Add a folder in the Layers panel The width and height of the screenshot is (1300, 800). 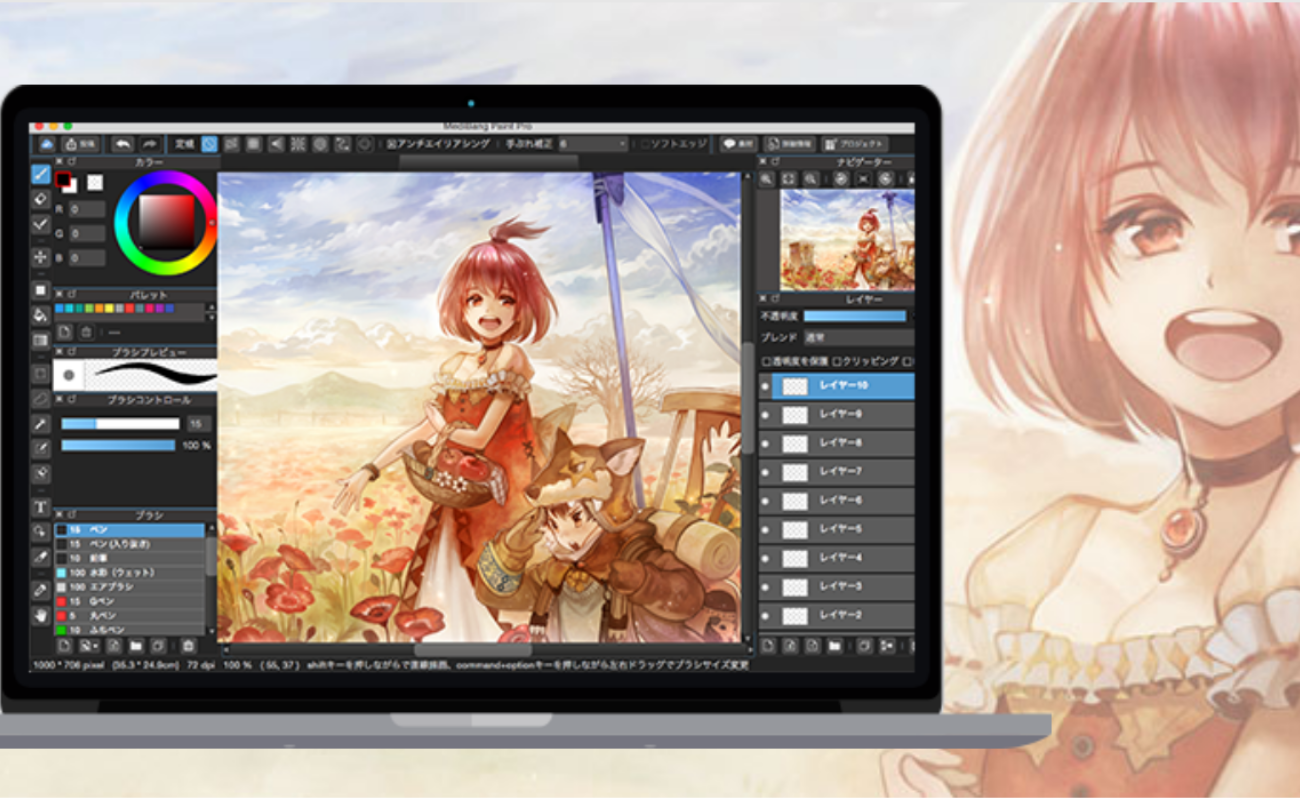[x=834, y=646]
